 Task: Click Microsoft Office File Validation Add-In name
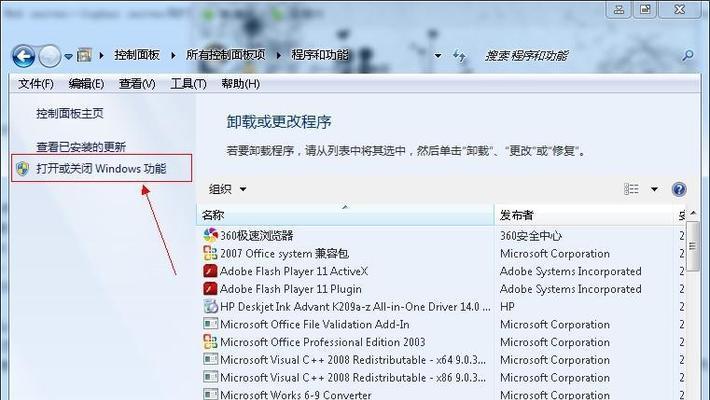coord(315,324)
